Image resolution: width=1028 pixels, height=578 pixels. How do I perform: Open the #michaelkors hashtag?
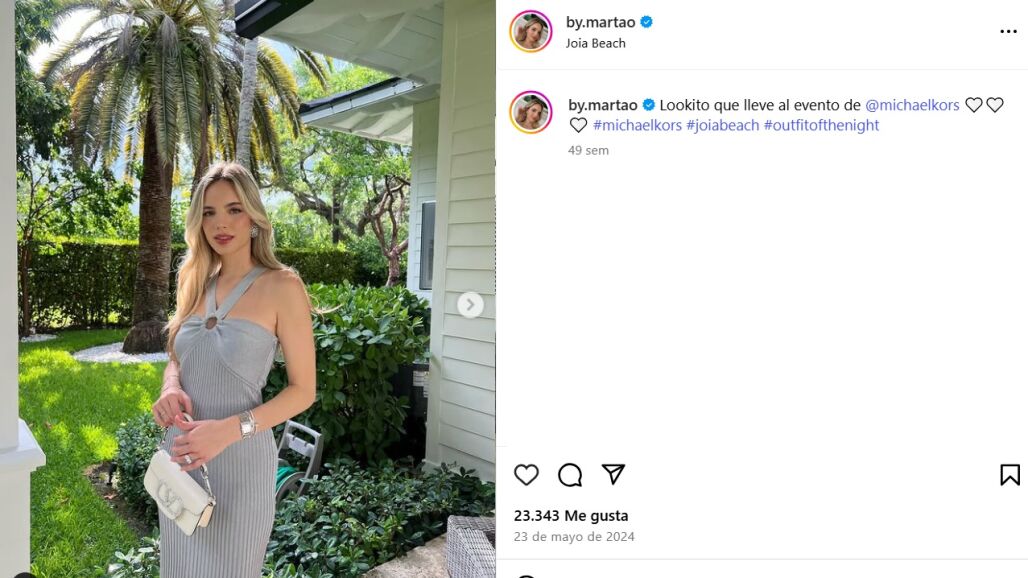pyautogui.click(x=637, y=125)
